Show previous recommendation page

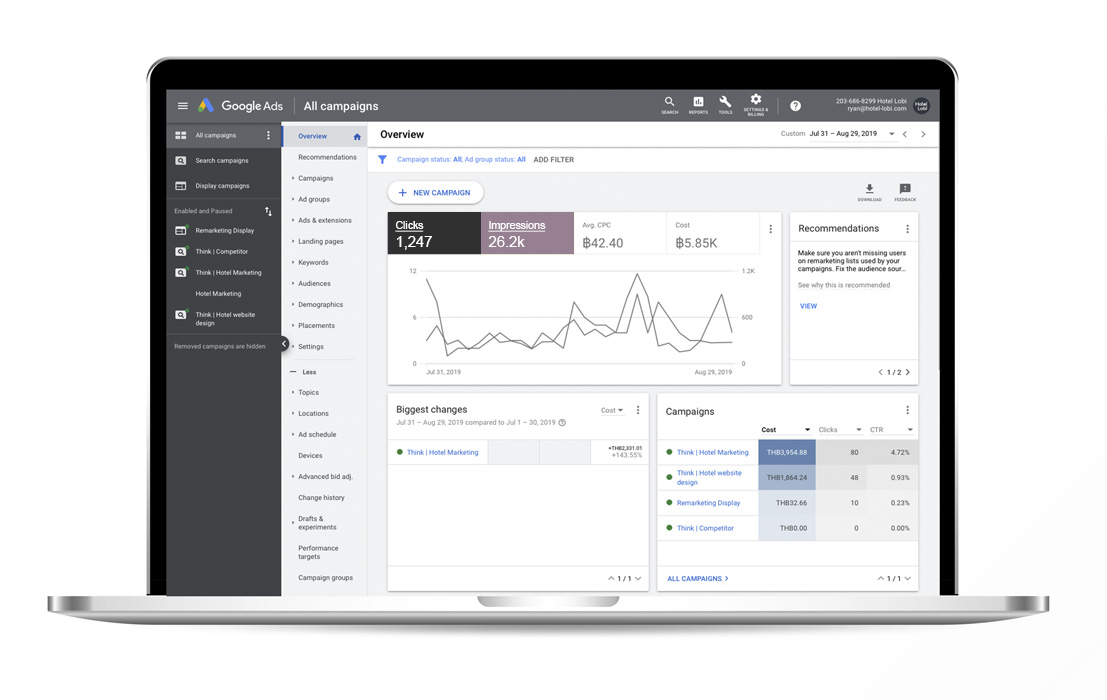tap(880, 372)
